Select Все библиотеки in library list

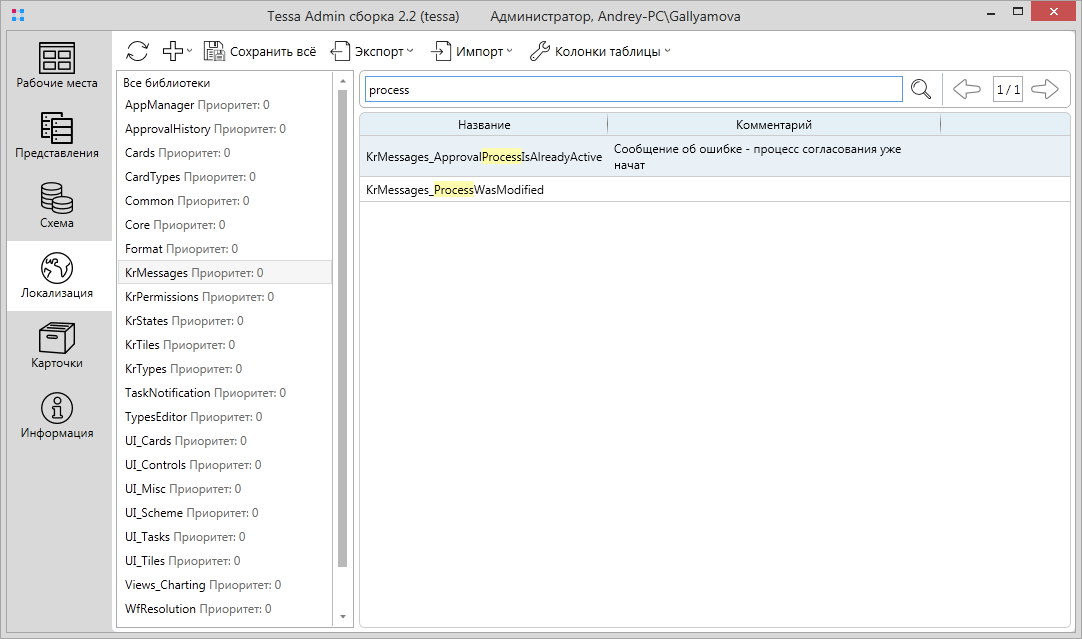167,83
